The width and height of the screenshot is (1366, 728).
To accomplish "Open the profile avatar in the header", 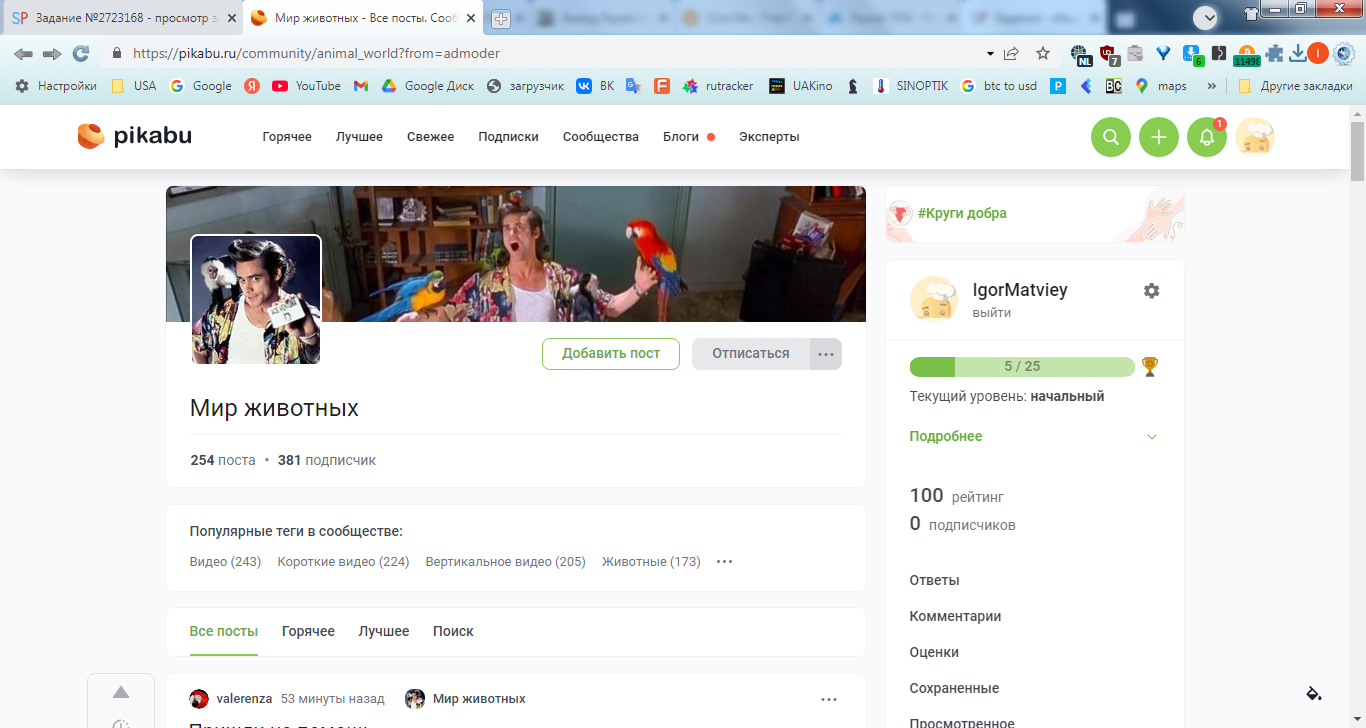I will tap(1255, 137).
